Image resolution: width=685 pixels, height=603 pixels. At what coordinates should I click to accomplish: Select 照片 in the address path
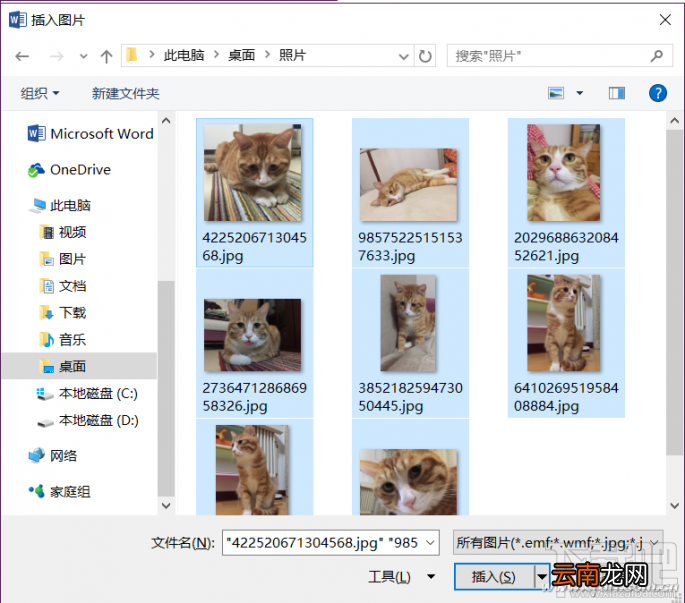[x=292, y=55]
